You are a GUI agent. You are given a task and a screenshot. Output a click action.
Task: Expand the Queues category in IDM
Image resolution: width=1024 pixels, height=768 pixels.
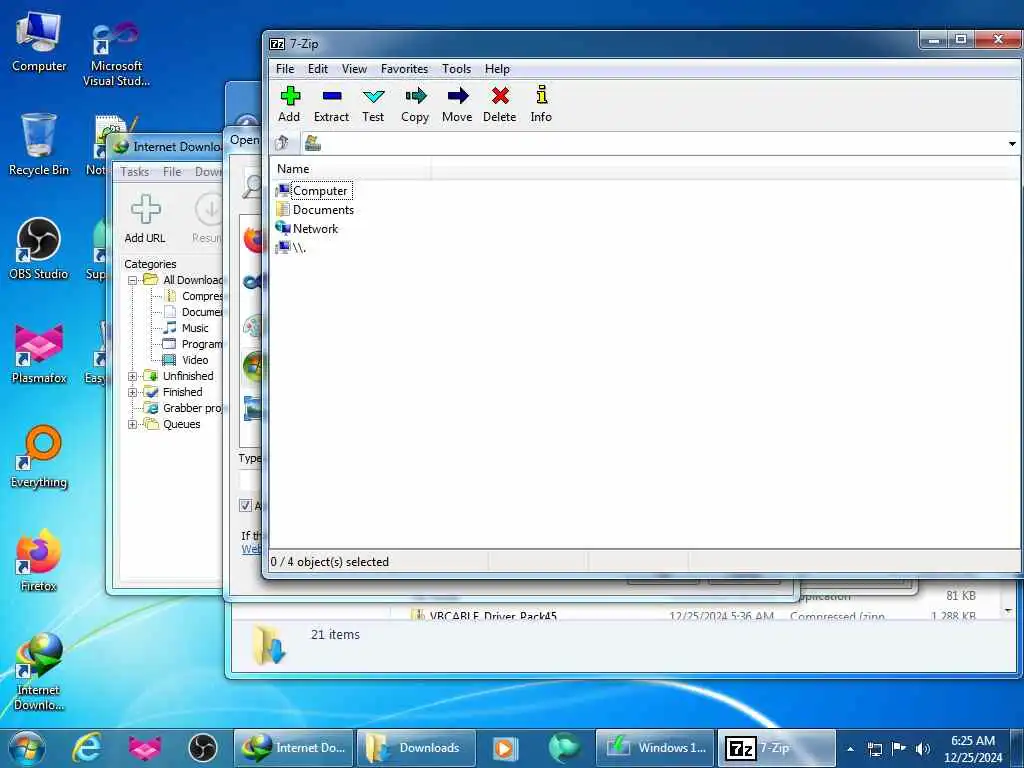[133, 424]
